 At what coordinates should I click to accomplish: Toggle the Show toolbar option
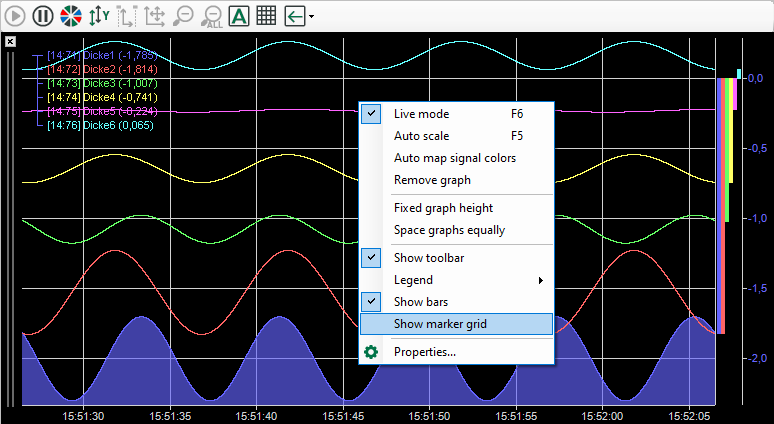(x=428, y=258)
